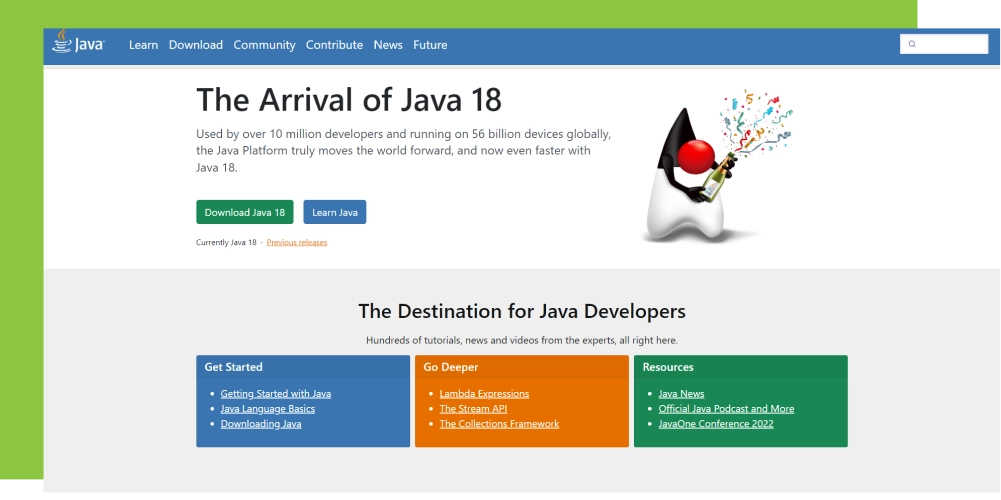Click the Go Deeper card header
The image size is (1001, 500).
pyautogui.click(x=522, y=367)
